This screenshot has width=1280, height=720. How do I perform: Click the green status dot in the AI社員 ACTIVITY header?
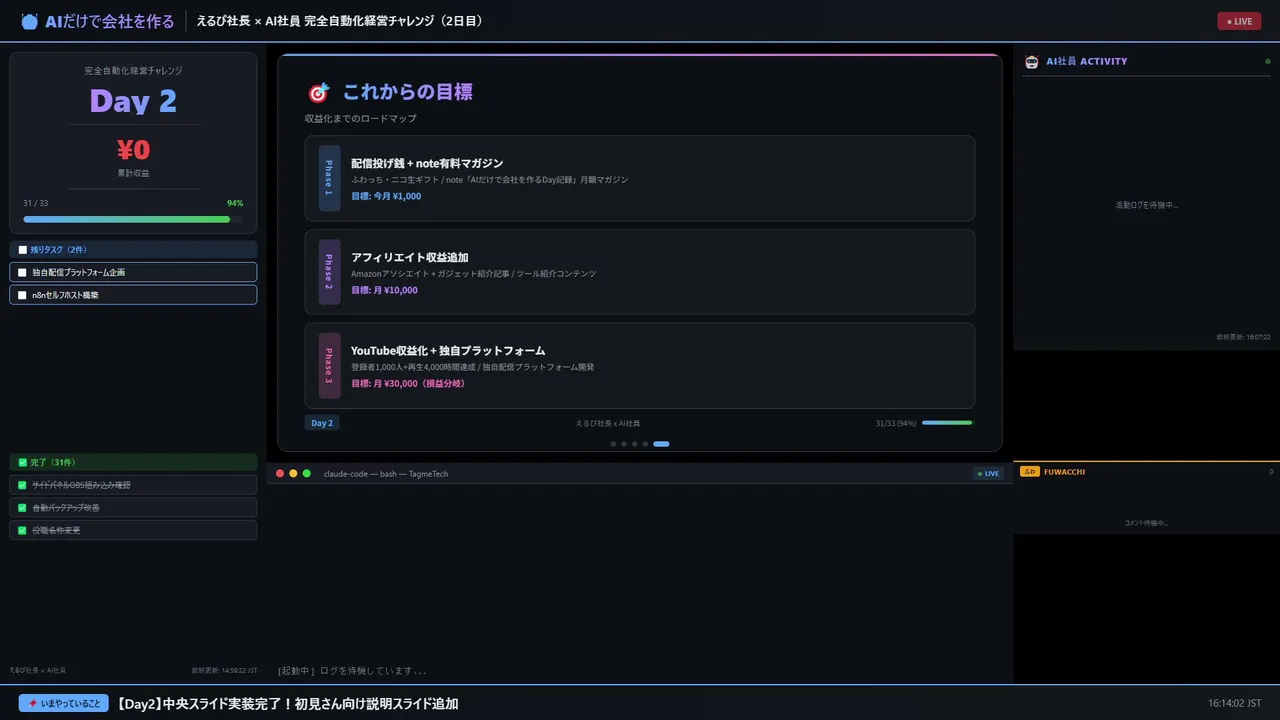[1268, 61]
